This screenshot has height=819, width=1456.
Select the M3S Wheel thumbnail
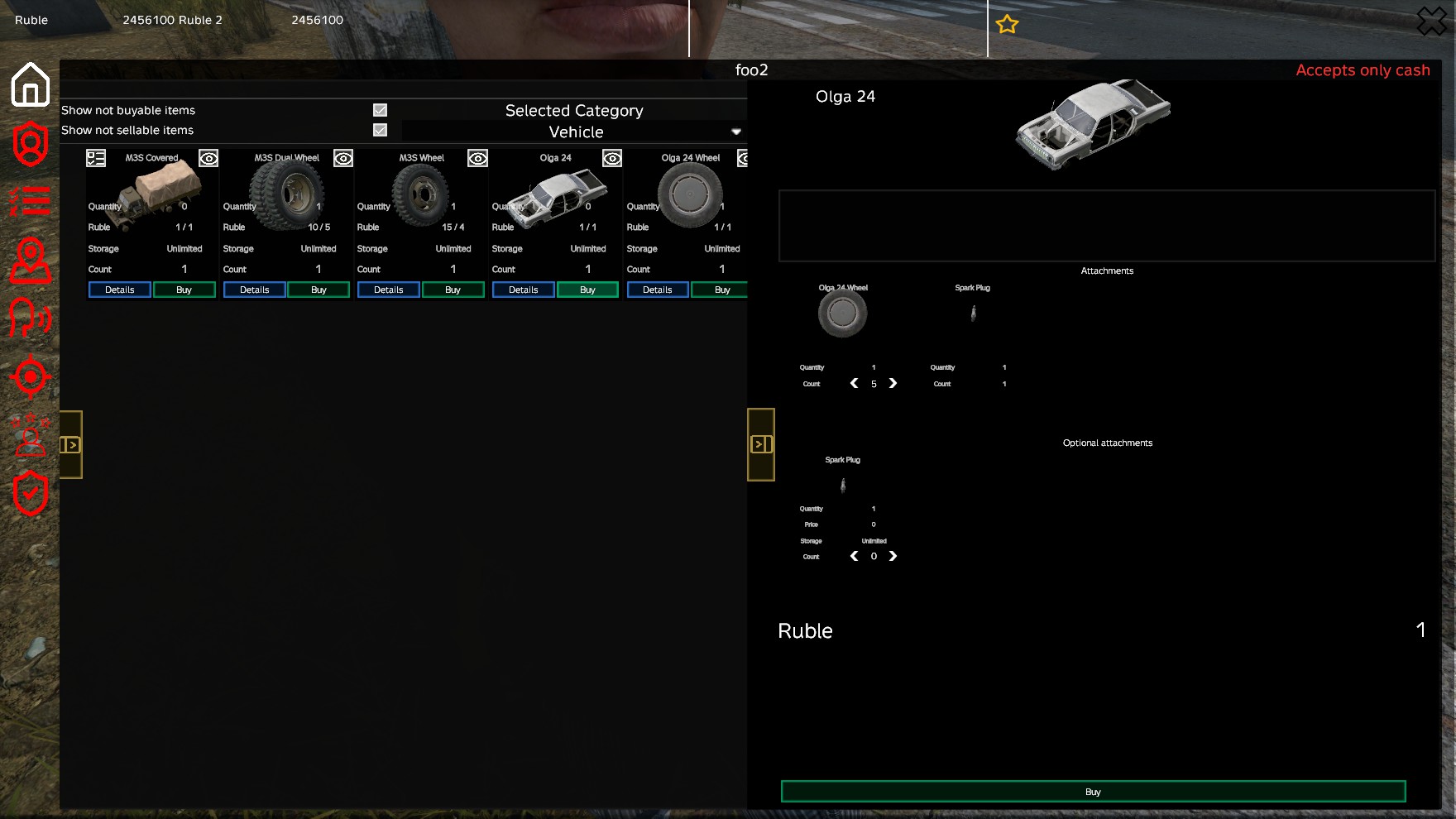(x=421, y=195)
